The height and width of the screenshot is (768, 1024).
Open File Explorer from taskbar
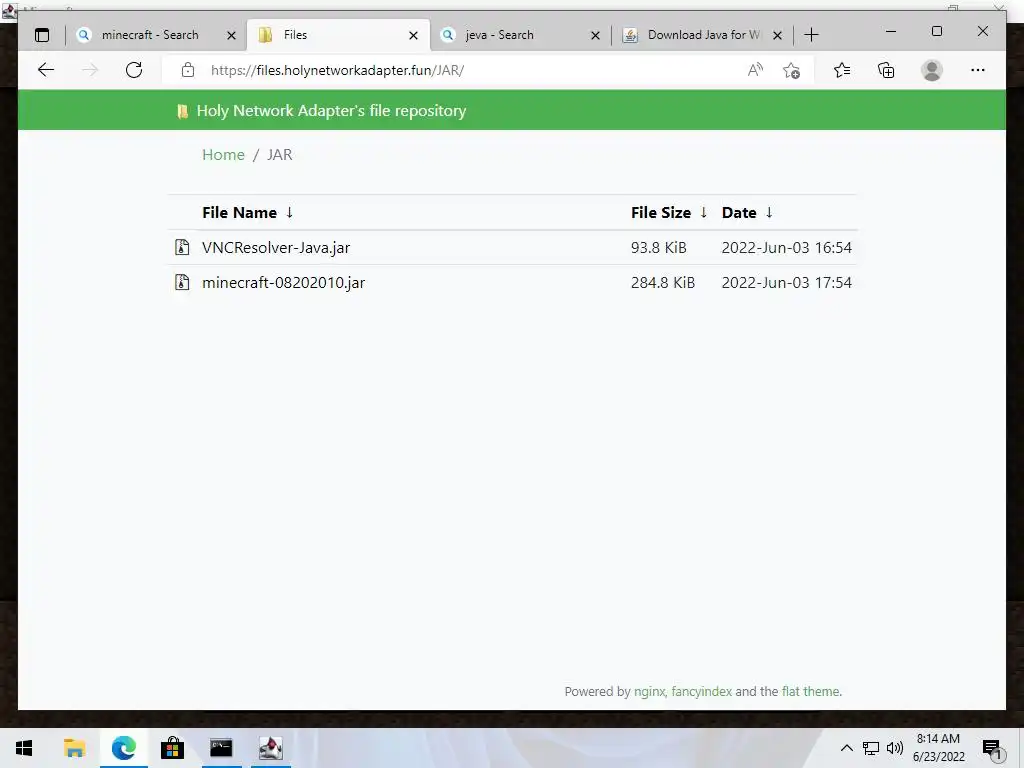click(74, 748)
